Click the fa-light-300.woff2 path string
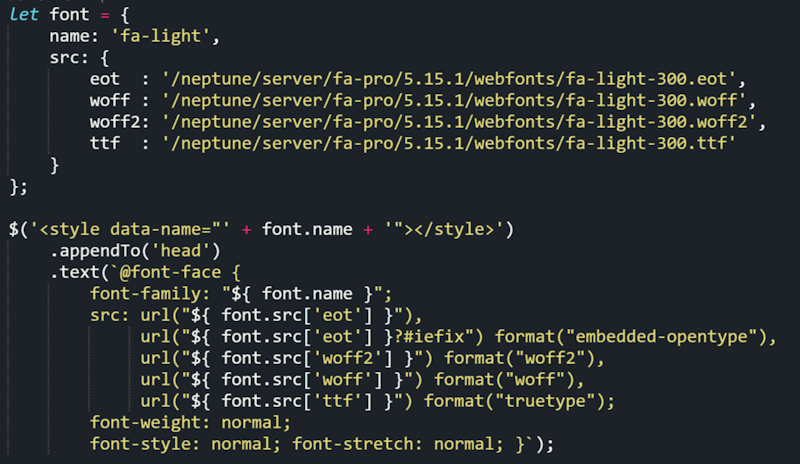 [459, 122]
